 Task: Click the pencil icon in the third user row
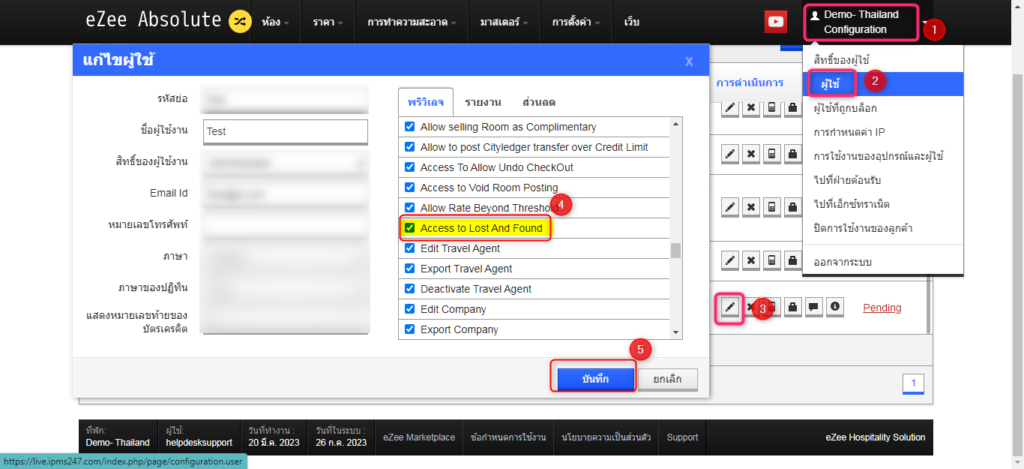[731, 208]
